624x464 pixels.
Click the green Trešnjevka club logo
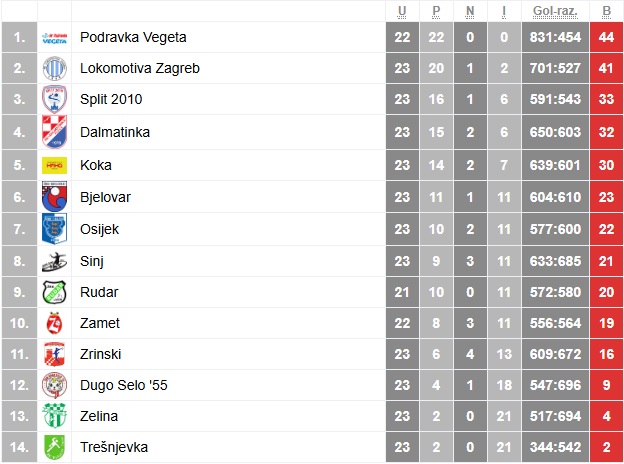(55, 447)
